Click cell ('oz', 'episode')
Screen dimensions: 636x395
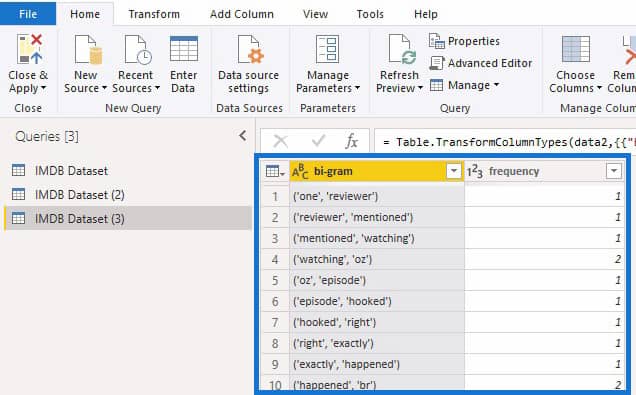coord(377,281)
